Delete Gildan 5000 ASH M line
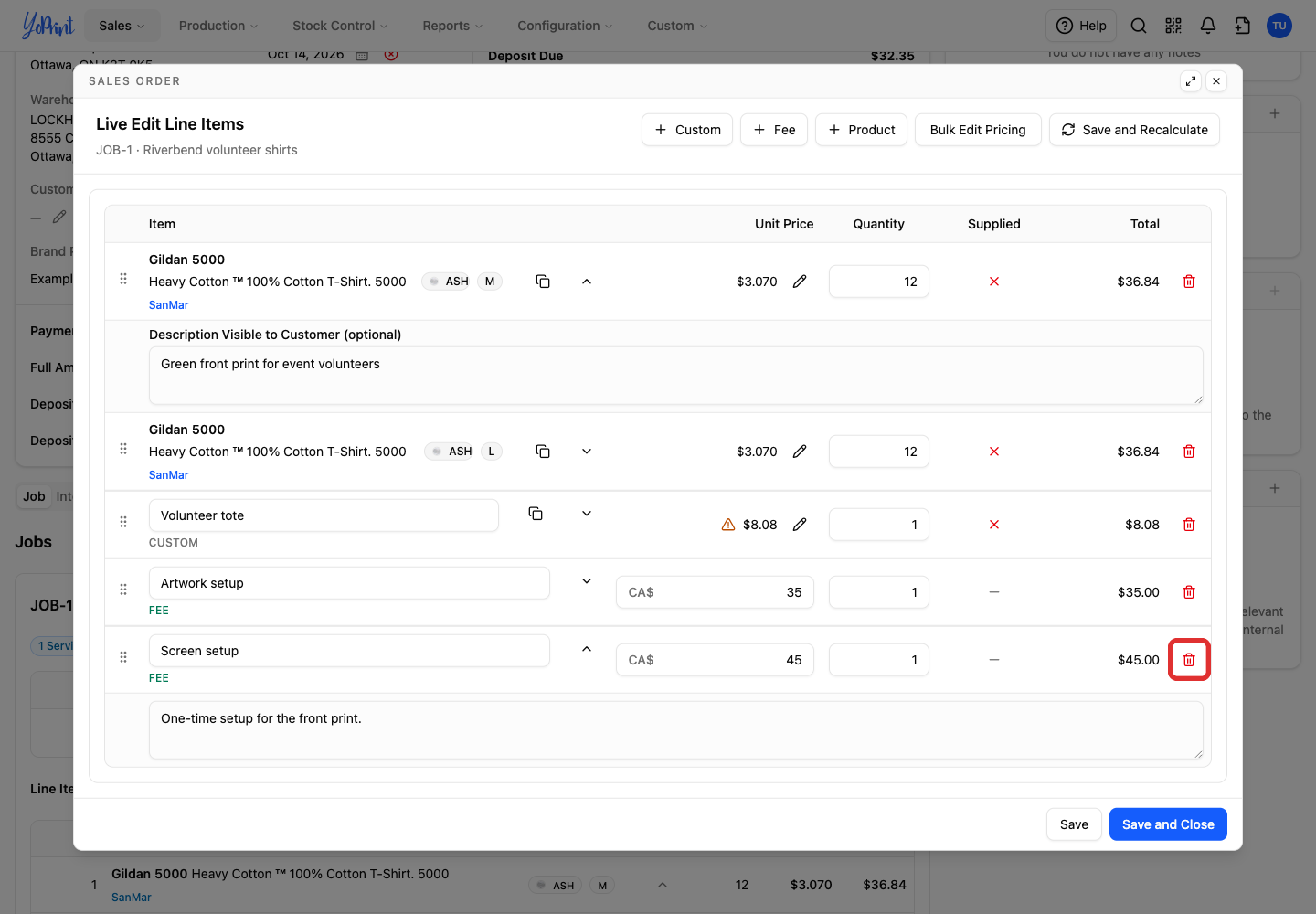Screen dimensions: 1316x914 pyautogui.click(x=1189, y=282)
